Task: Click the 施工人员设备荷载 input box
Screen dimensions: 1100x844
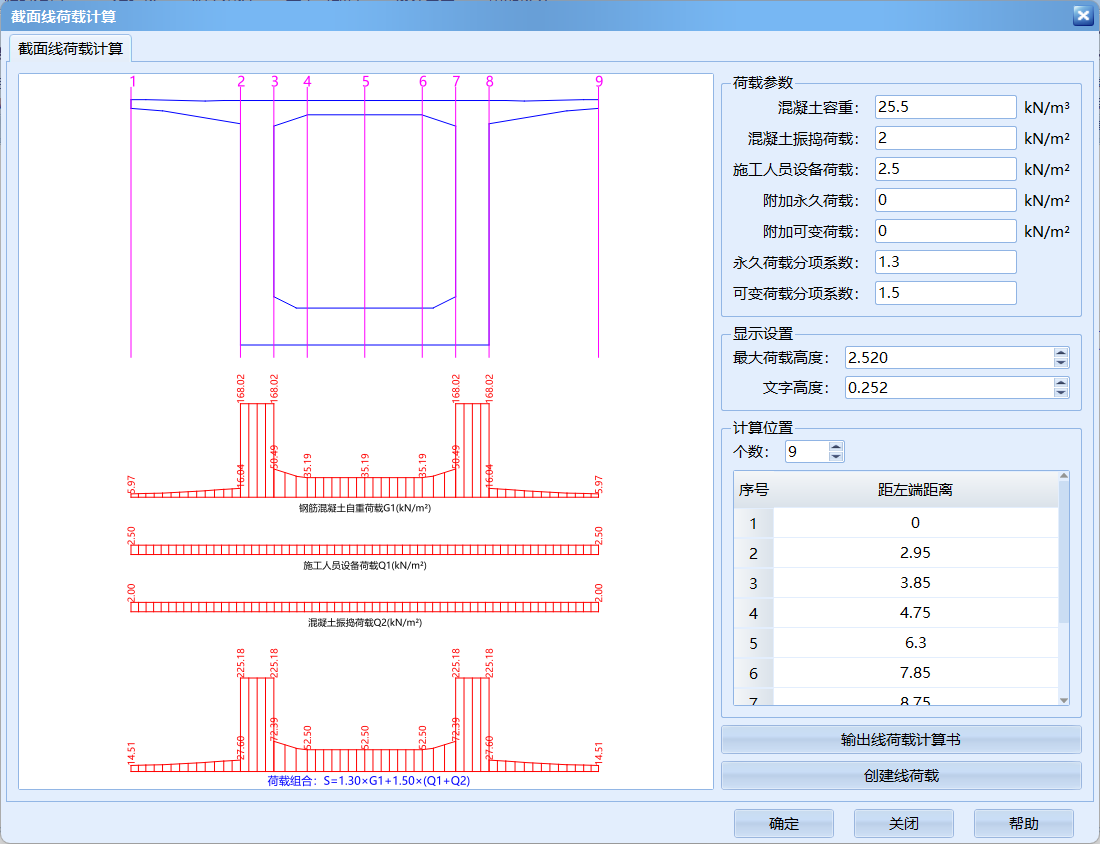Action: (945, 169)
